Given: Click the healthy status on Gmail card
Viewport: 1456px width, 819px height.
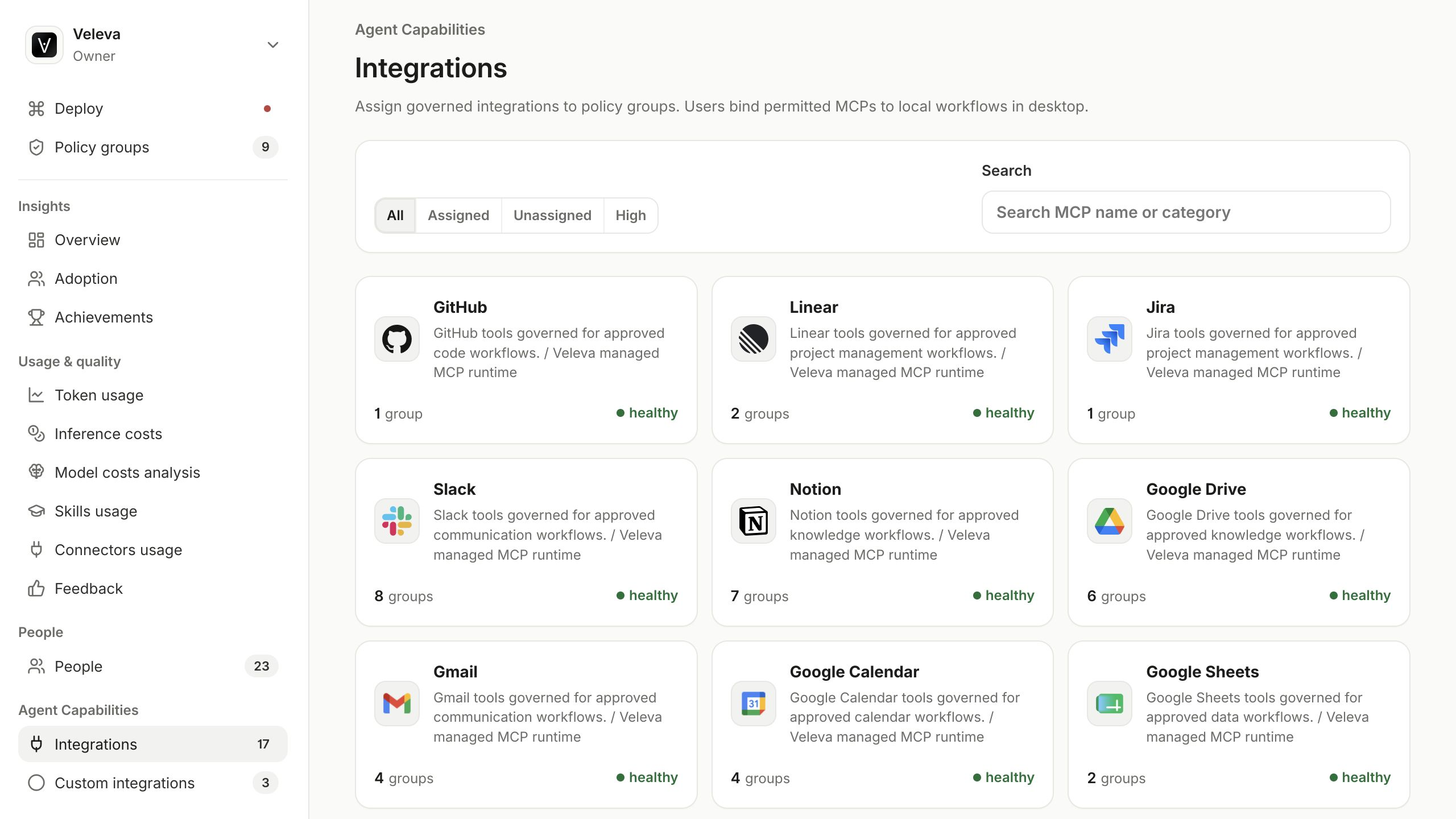Looking at the screenshot, I should pos(647,777).
